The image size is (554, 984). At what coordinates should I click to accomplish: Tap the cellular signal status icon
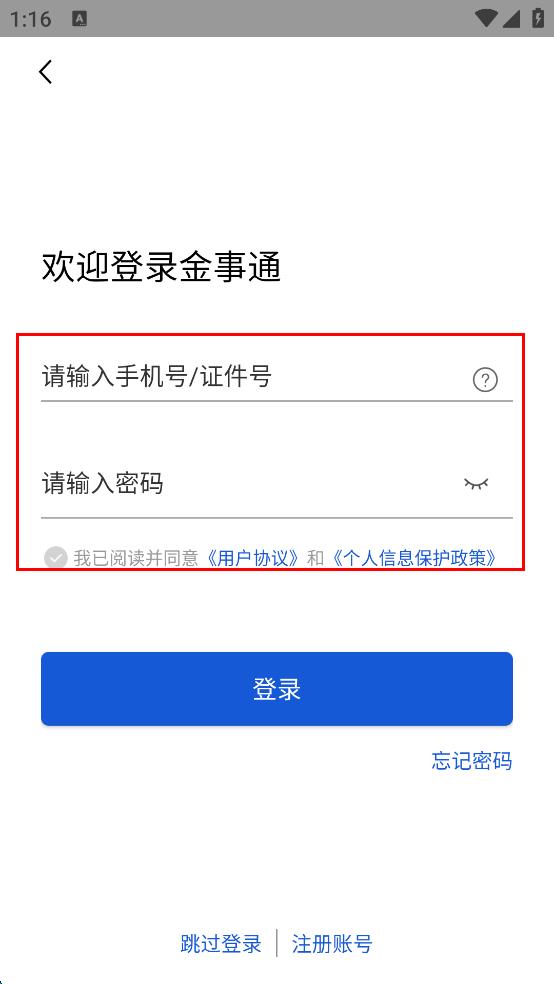pyautogui.click(x=511, y=18)
